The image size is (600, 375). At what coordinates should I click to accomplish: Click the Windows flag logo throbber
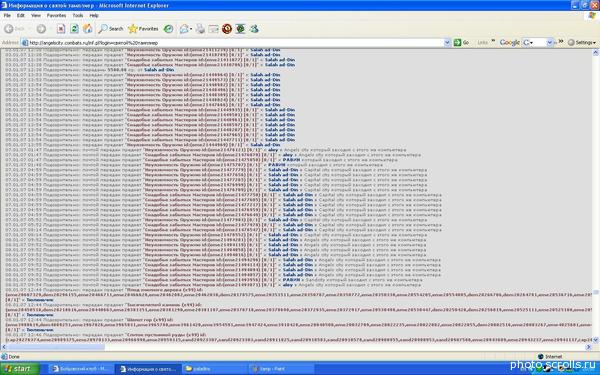(x=592, y=15)
